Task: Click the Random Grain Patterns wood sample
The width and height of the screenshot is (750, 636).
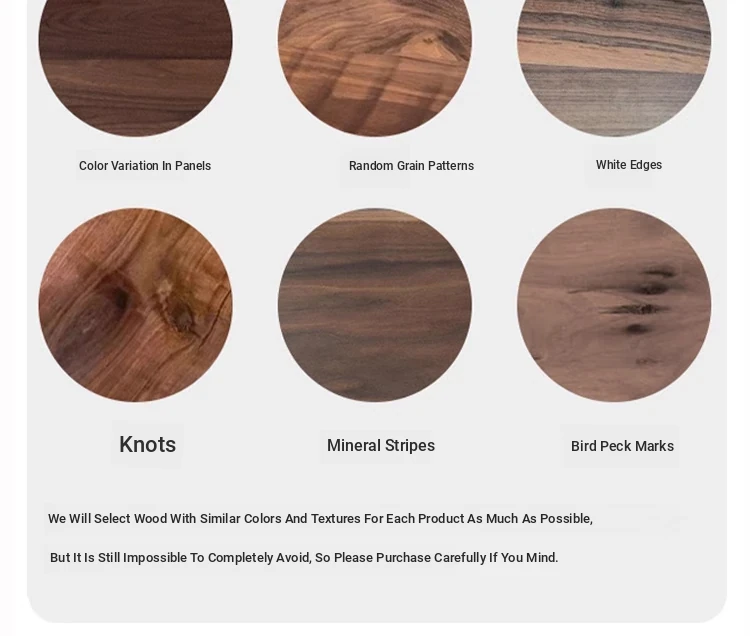Action: click(375, 67)
